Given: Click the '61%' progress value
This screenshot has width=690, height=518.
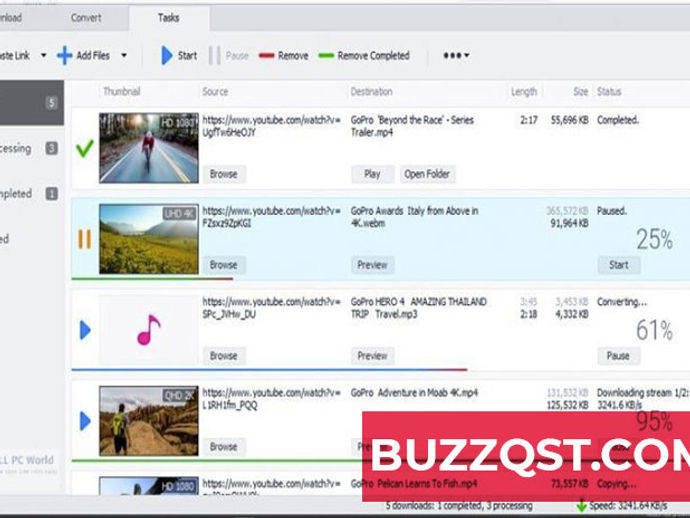Looking at the screenshot, I should 654,331.
